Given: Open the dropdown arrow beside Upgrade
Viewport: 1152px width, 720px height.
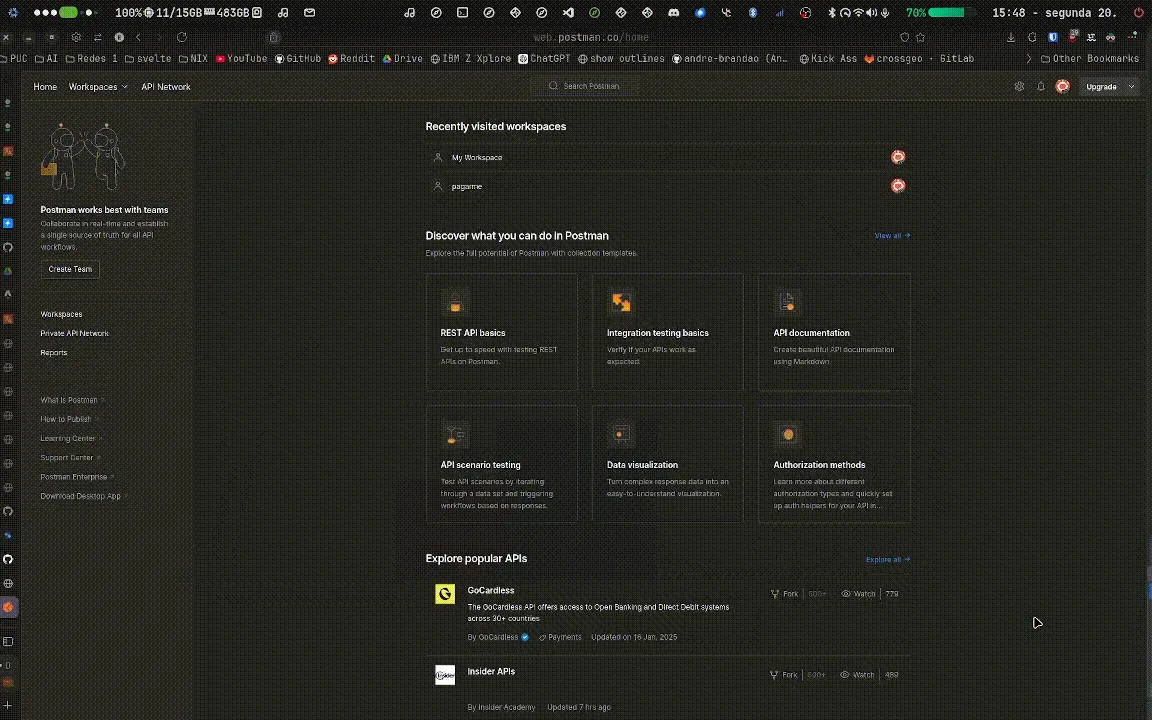Looking at the screenshot, I should click(x=1131, y=87).
